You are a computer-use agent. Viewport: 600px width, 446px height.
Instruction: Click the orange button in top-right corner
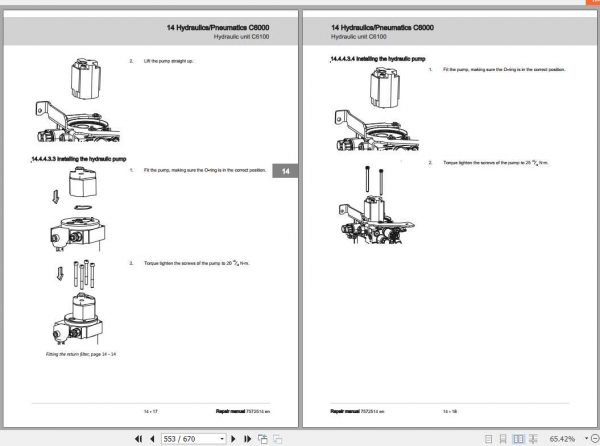[593, 2]
